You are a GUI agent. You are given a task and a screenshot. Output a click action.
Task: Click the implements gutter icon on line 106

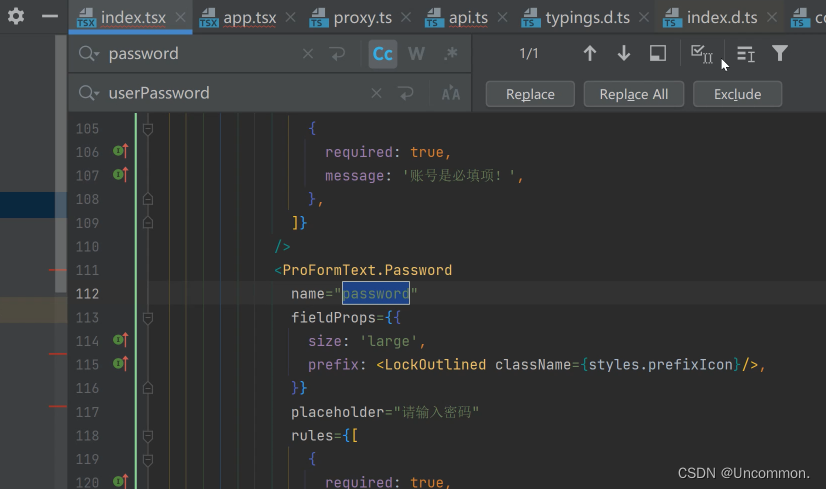pos(121,151)
